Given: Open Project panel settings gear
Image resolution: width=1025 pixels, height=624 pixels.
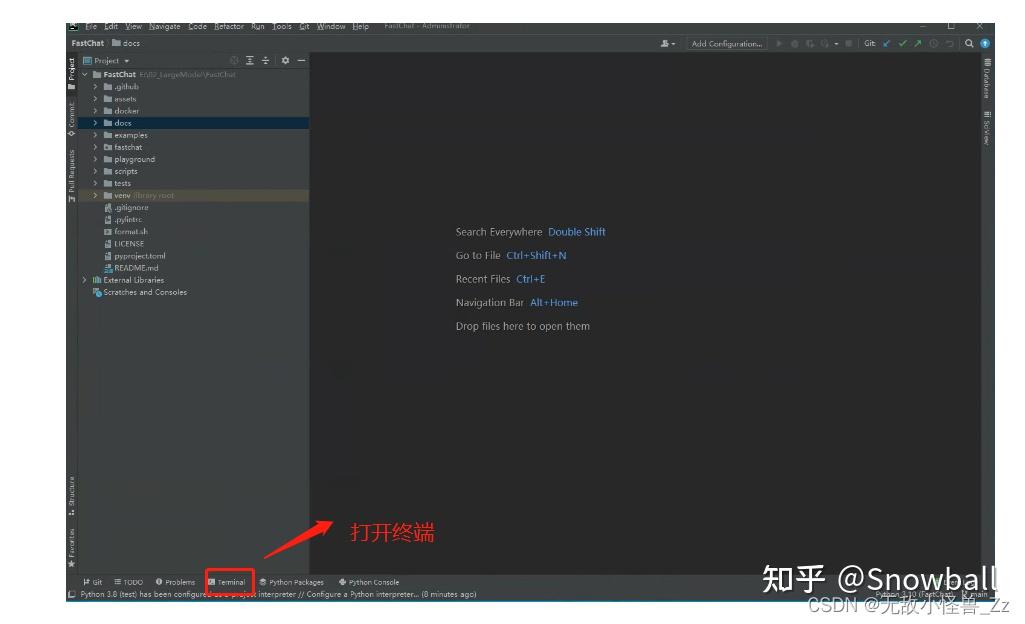Looking at the screenshot, I should click(x=285, y=60).
